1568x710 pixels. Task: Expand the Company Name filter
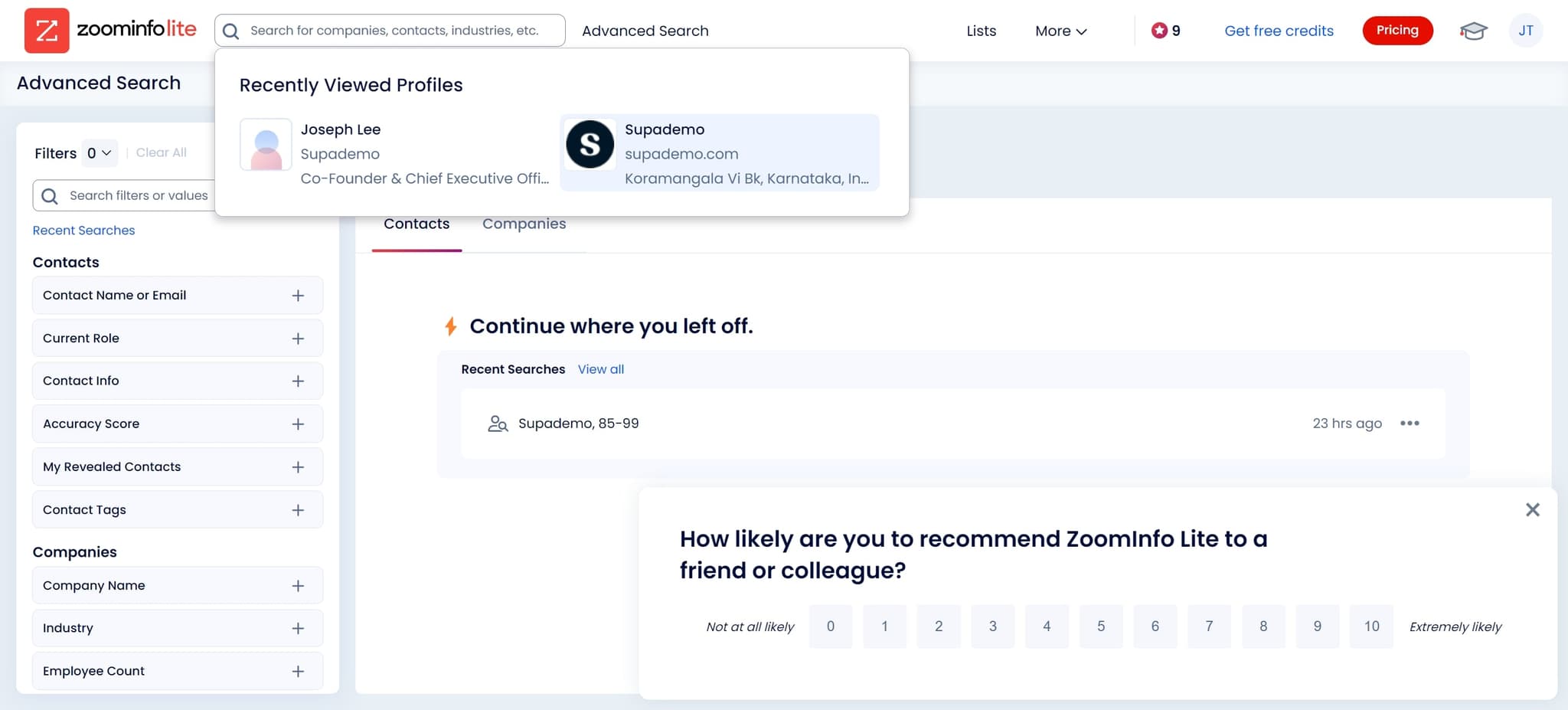(298, 585)
